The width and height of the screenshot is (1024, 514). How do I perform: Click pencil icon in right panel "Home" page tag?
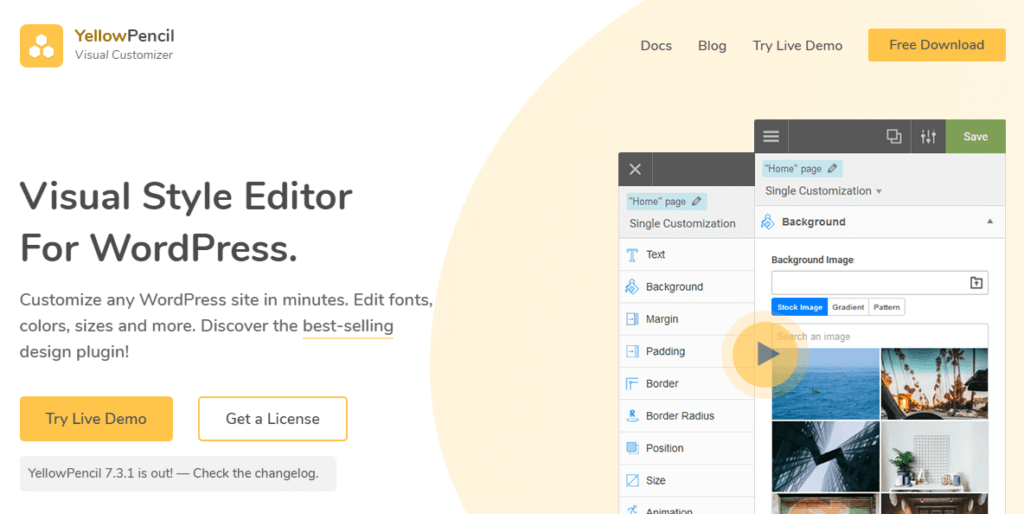(832, 169)
